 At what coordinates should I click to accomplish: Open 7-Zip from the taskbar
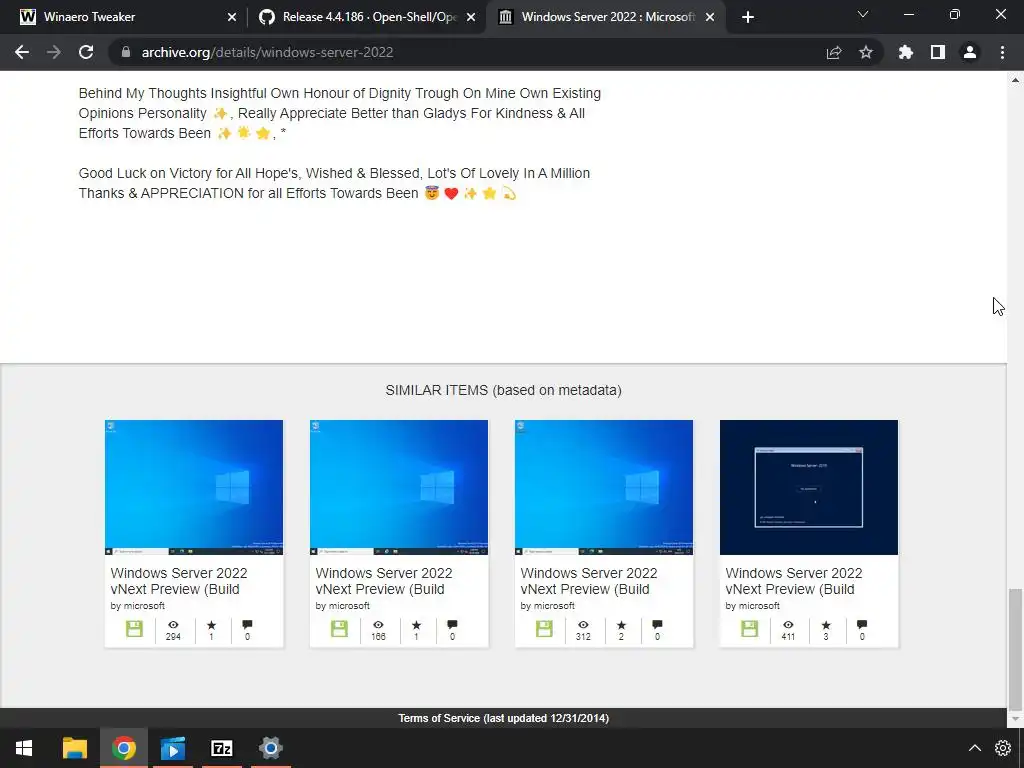(x=222, y=748)
